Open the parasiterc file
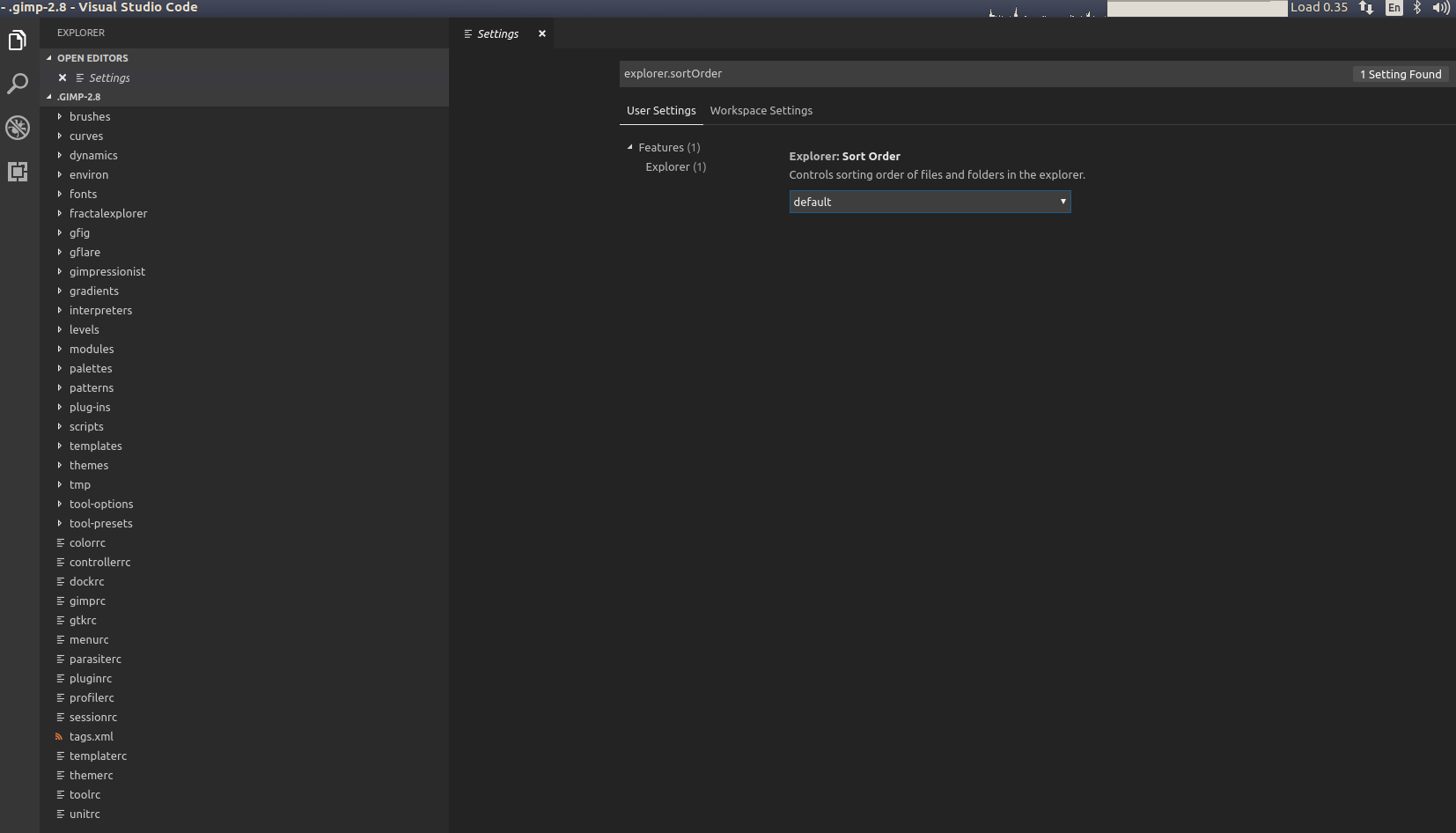Viewport: 1456px width, 833px height. tap(245, 659)
